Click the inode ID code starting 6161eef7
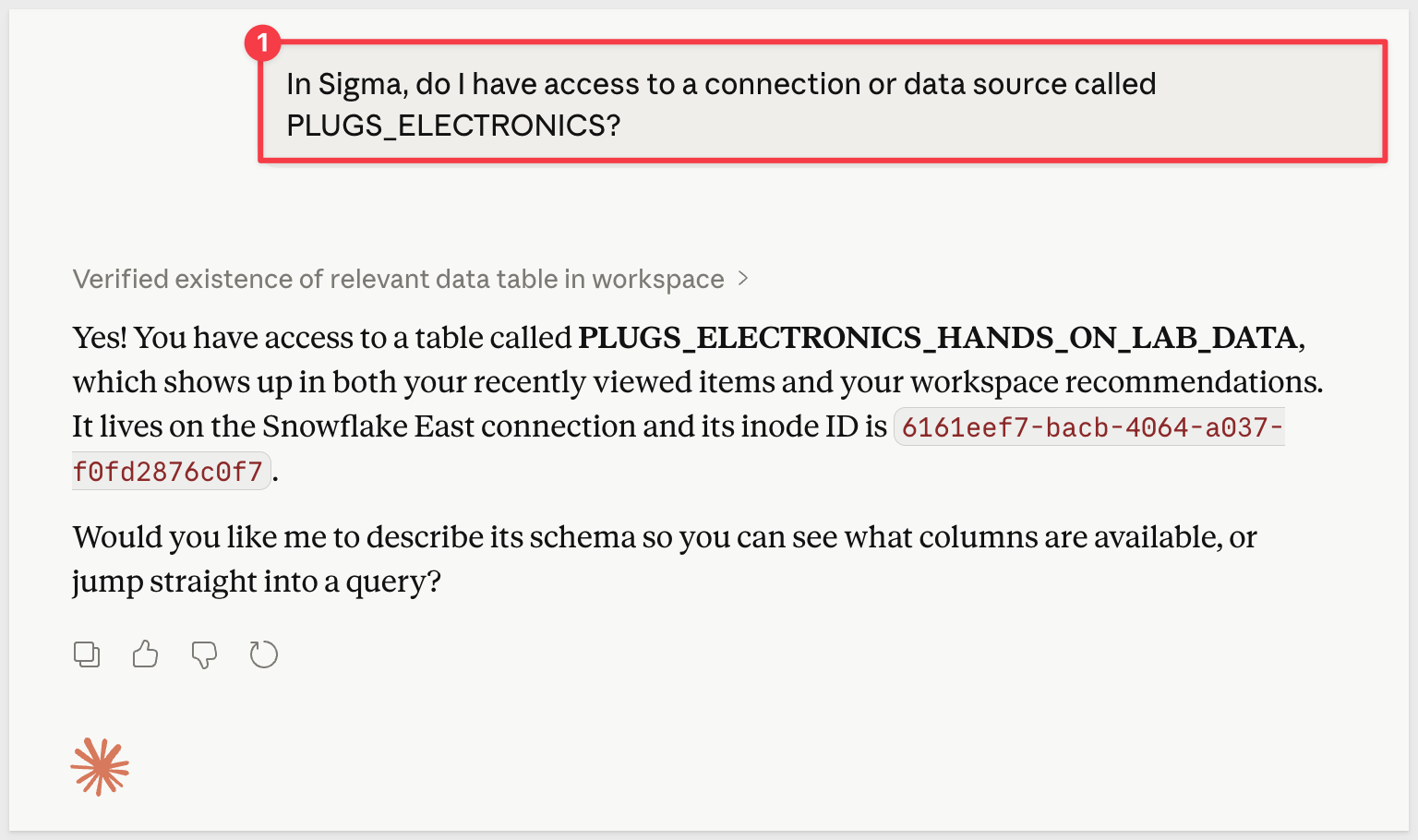 click(x=1091, y=427)
